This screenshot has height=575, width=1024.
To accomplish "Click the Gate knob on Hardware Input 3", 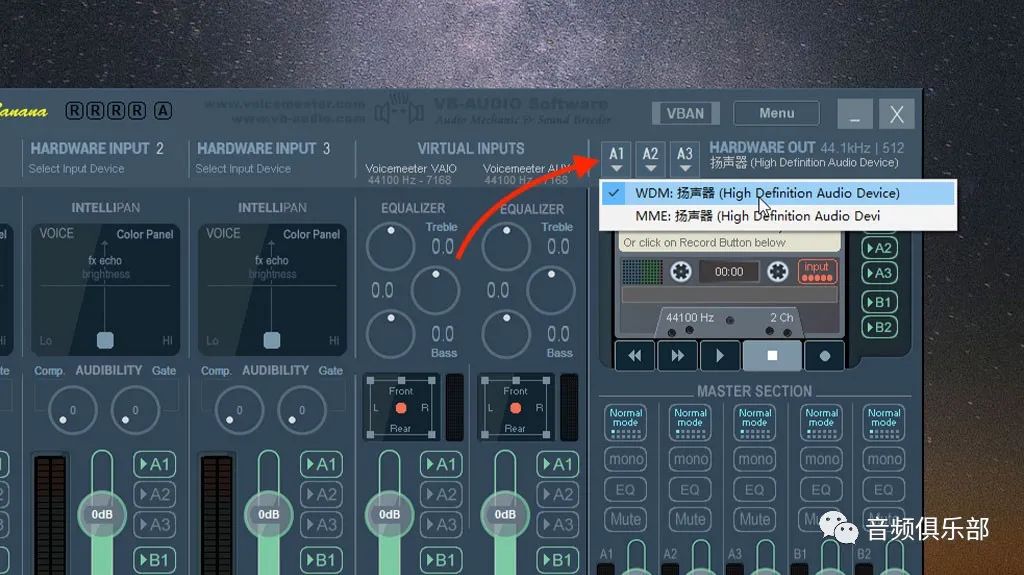I will (302, 410).
